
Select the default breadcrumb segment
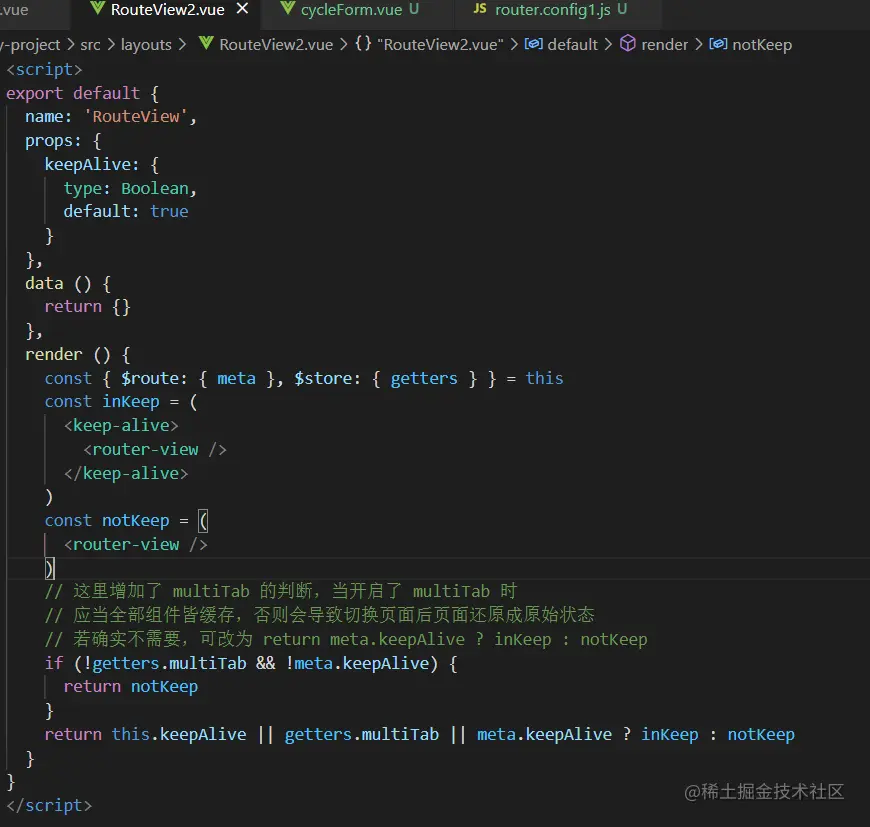(573, 44)
